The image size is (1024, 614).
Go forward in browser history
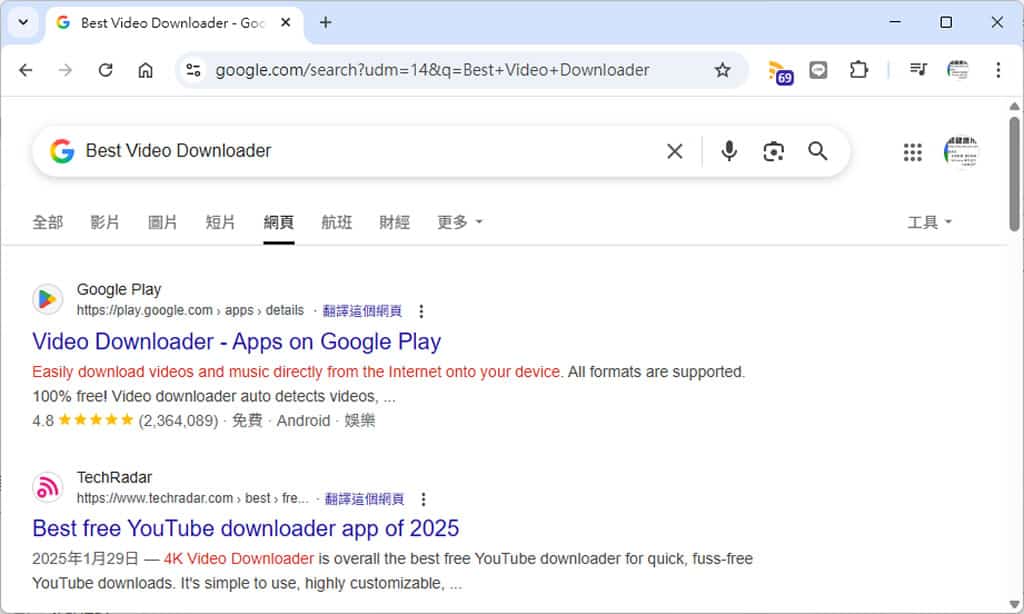coord(65,70)
